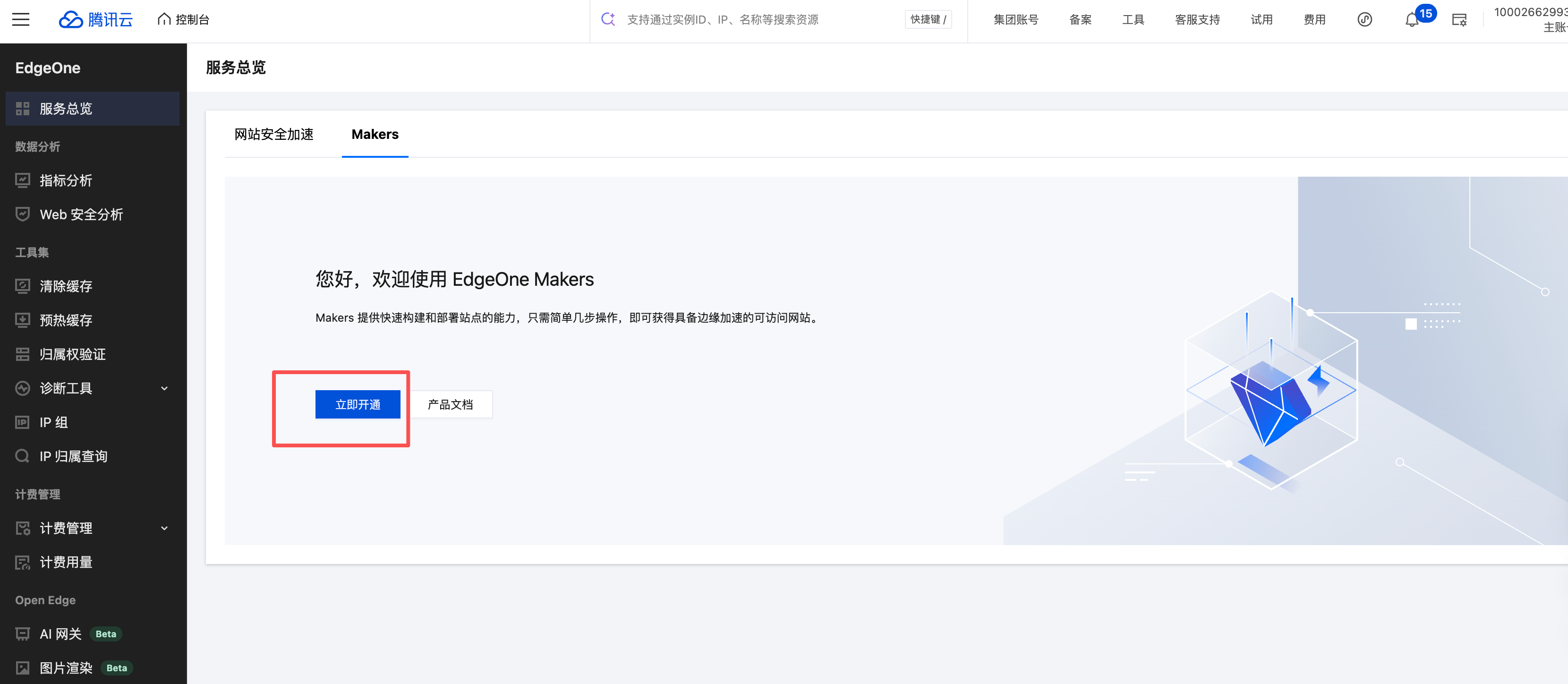Open 预热缓存 in the sidebar
Screen dimensions: 1568x684
(93, 320)
